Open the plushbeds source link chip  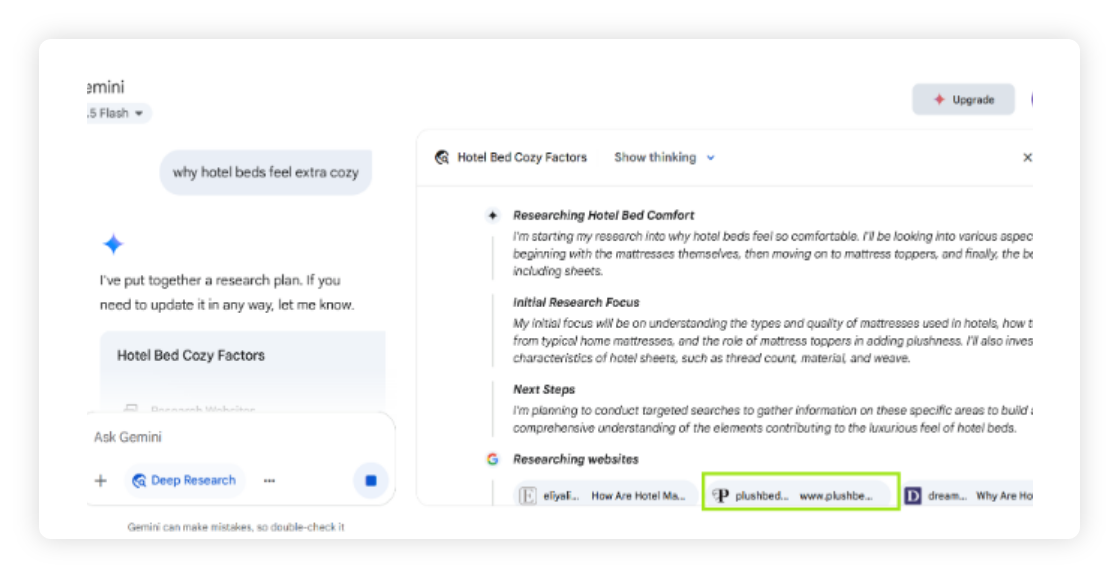[x=800, y=495]
